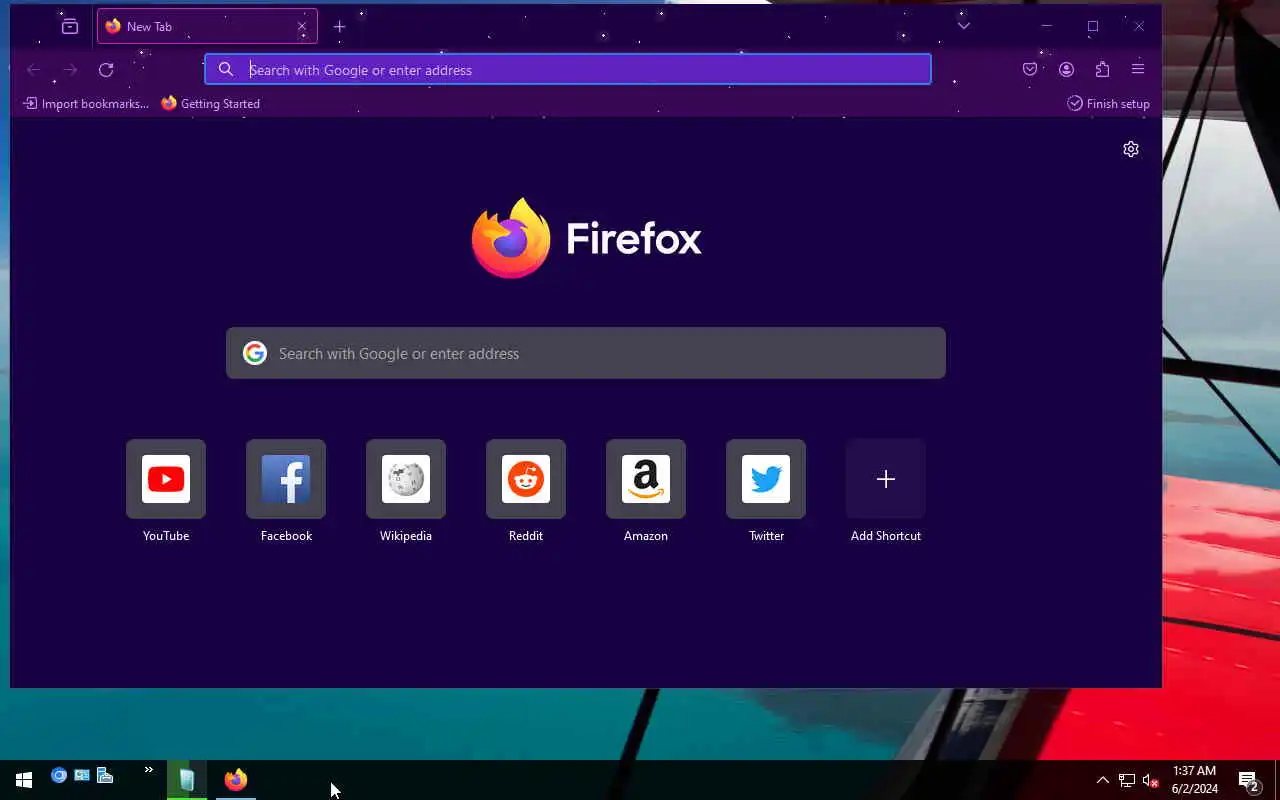Close the New Tab tab
Image resolution: width=1280 pixels, height=800 pixels.
coord(302,27)
